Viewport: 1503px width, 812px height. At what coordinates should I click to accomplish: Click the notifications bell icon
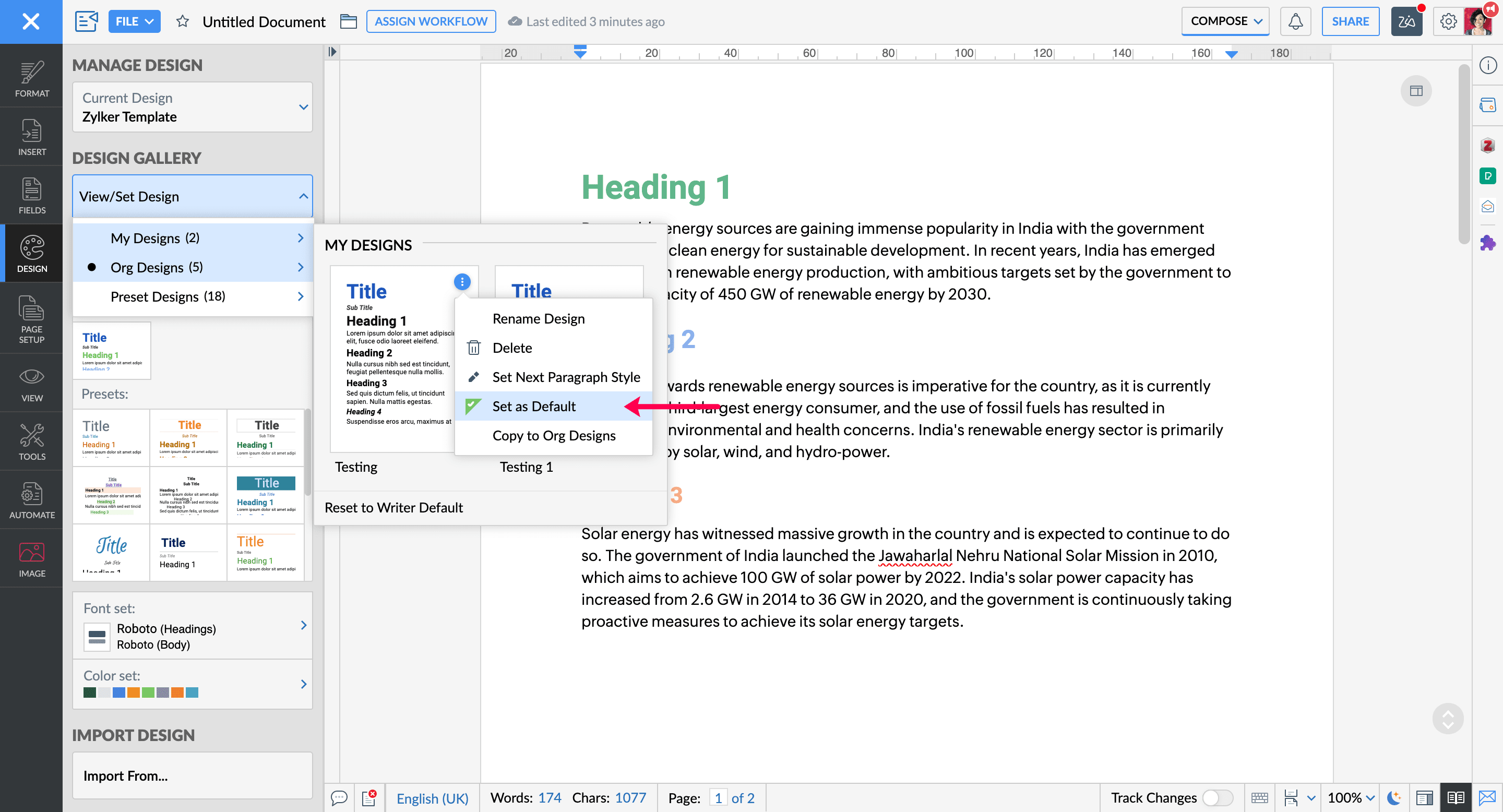point(1295,21)
